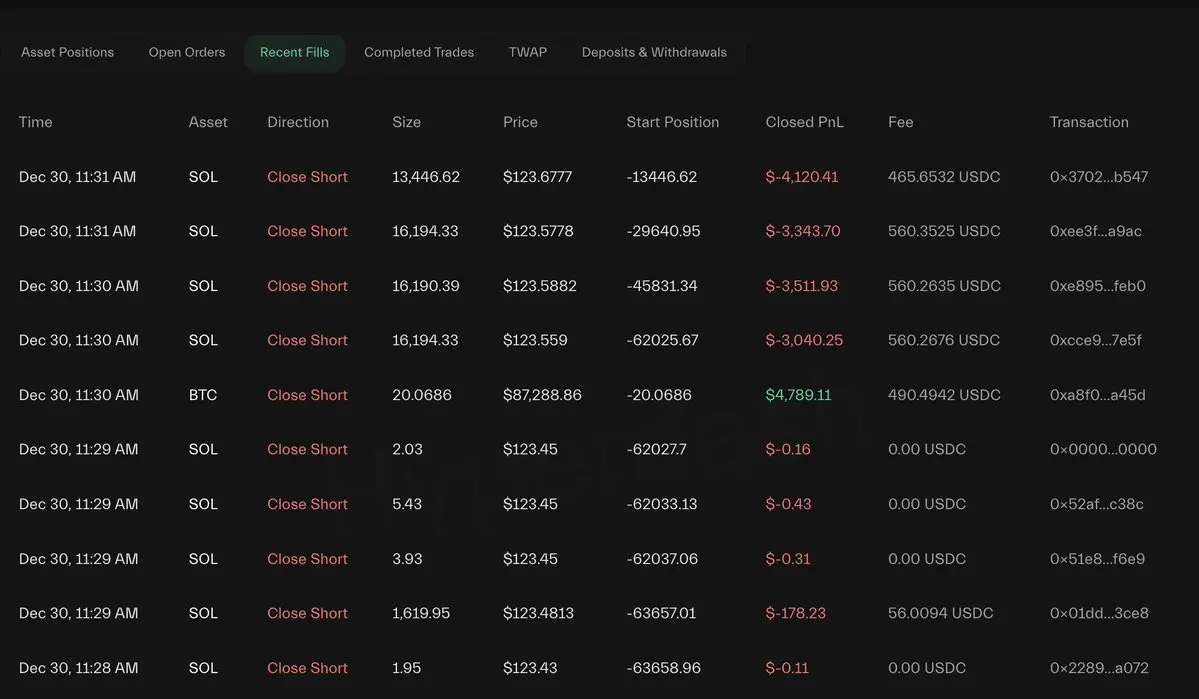Click the price $123.6777
1199x699 pixels.
point(537,177)
